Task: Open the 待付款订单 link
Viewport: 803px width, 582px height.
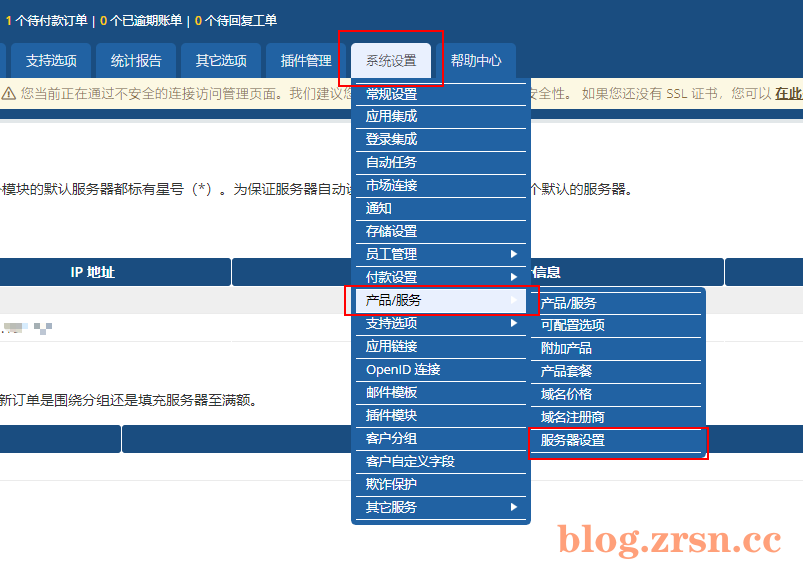Action: point(47,20)
